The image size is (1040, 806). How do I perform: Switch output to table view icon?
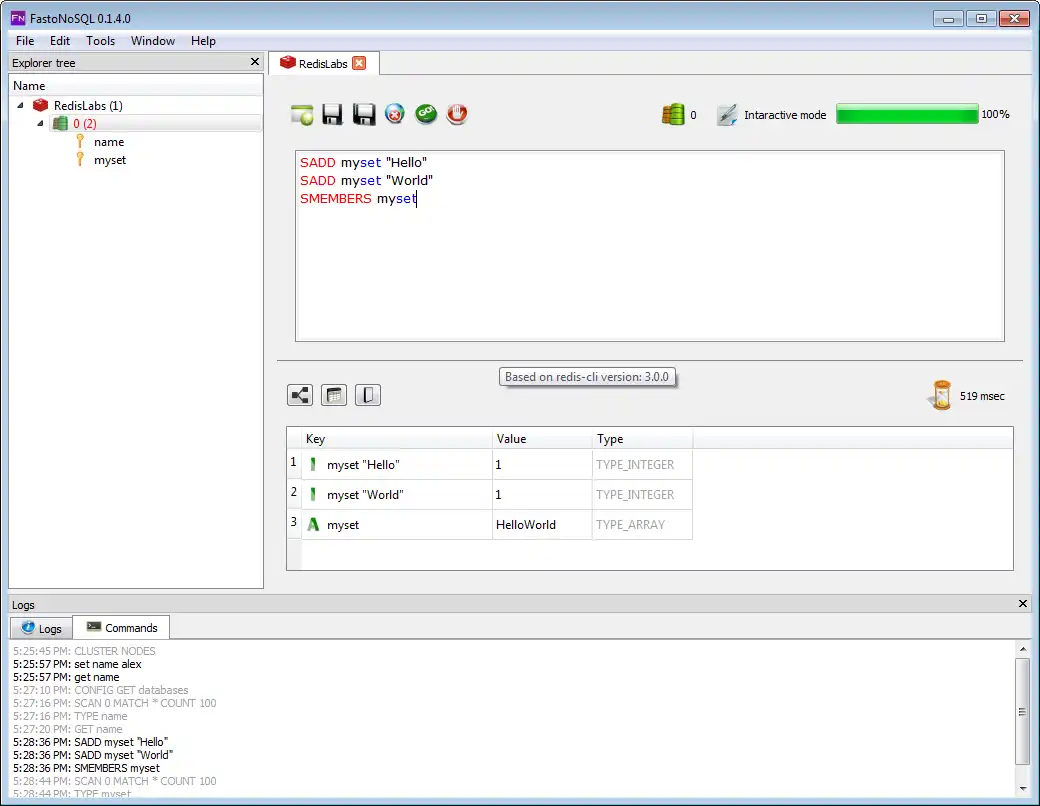coord(334,395)
